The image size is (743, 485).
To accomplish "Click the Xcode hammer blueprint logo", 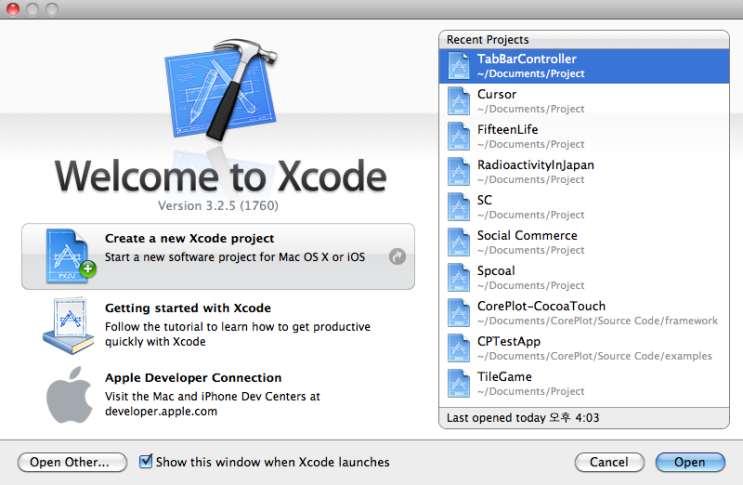I will (x=221, y=90).
